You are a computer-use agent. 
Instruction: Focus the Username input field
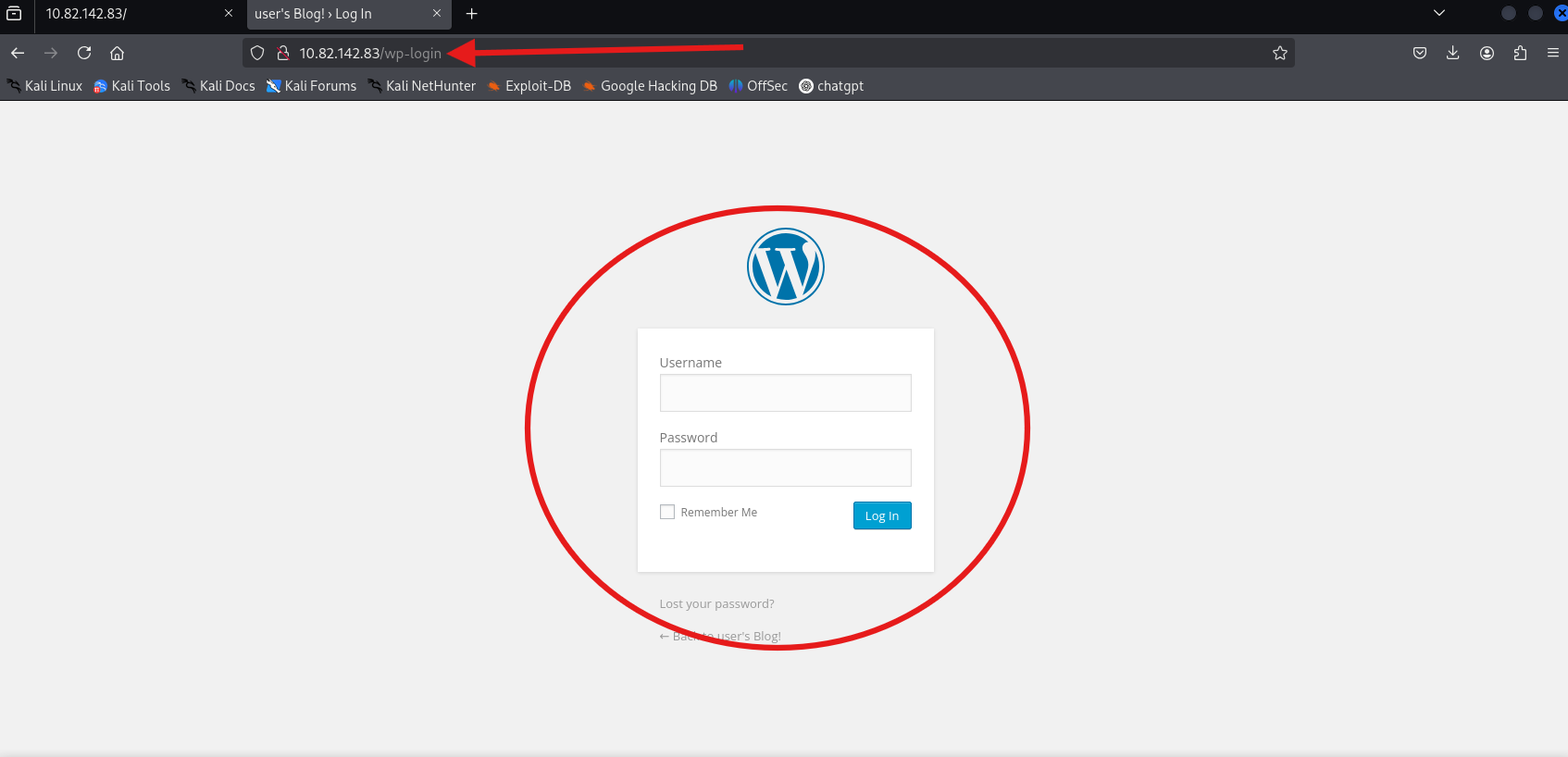(785, 393)
